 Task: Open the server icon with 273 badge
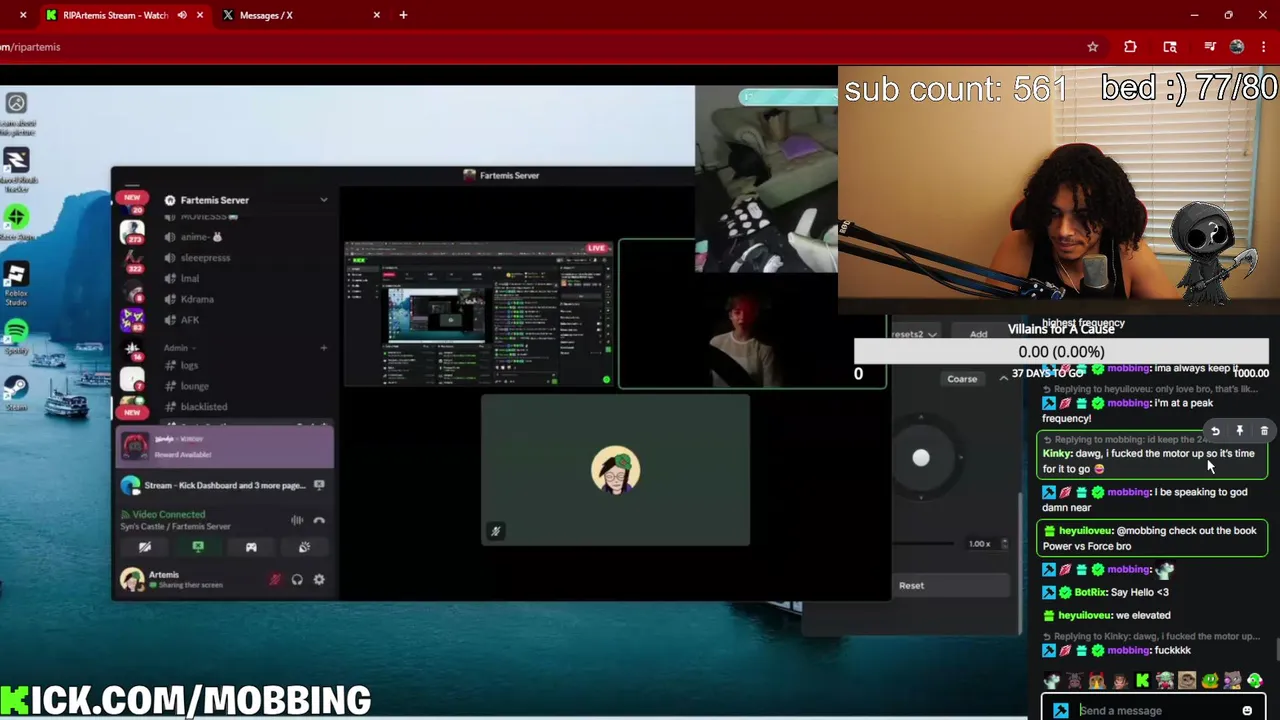132,232
